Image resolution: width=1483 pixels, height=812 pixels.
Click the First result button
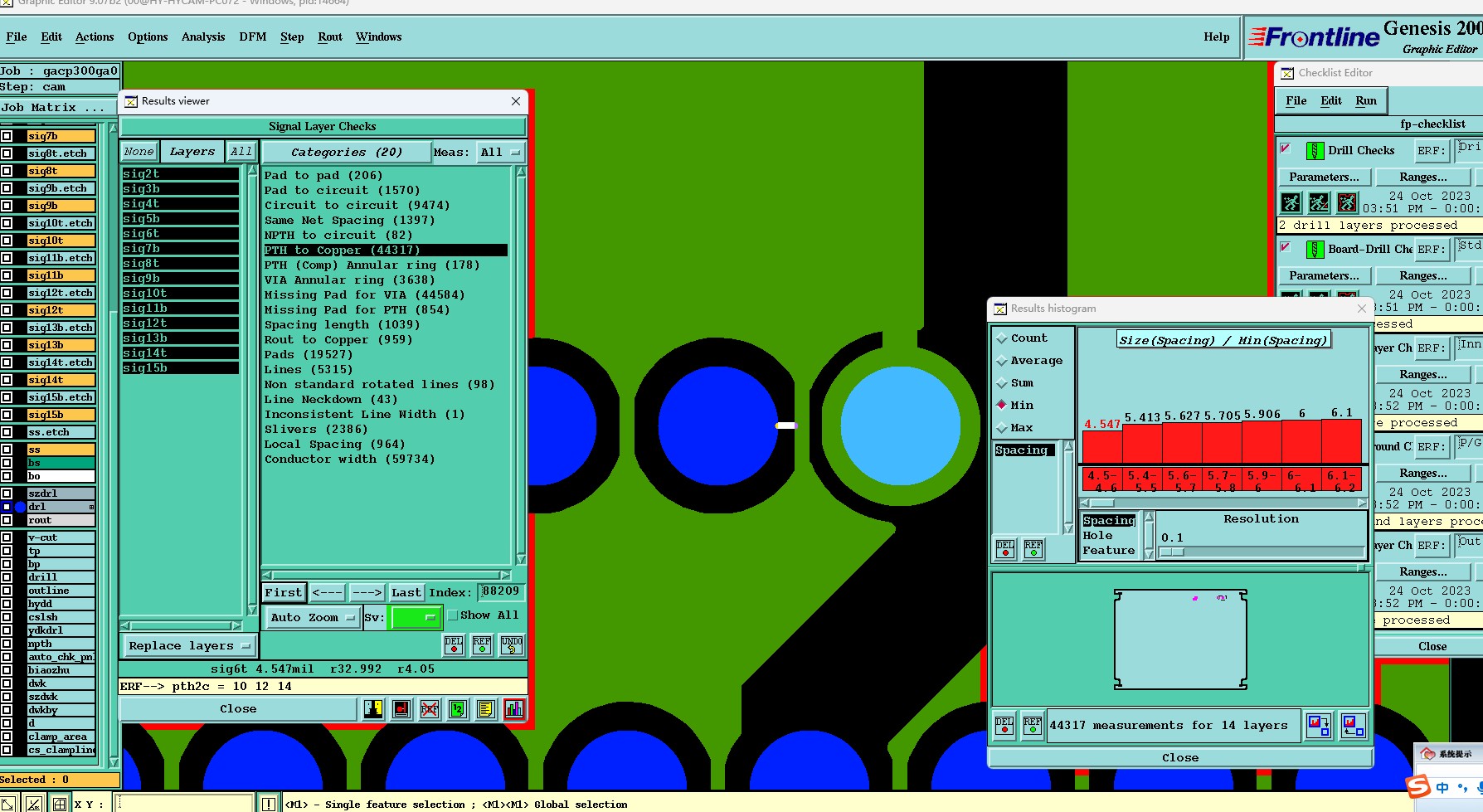(x=284, y=593)
